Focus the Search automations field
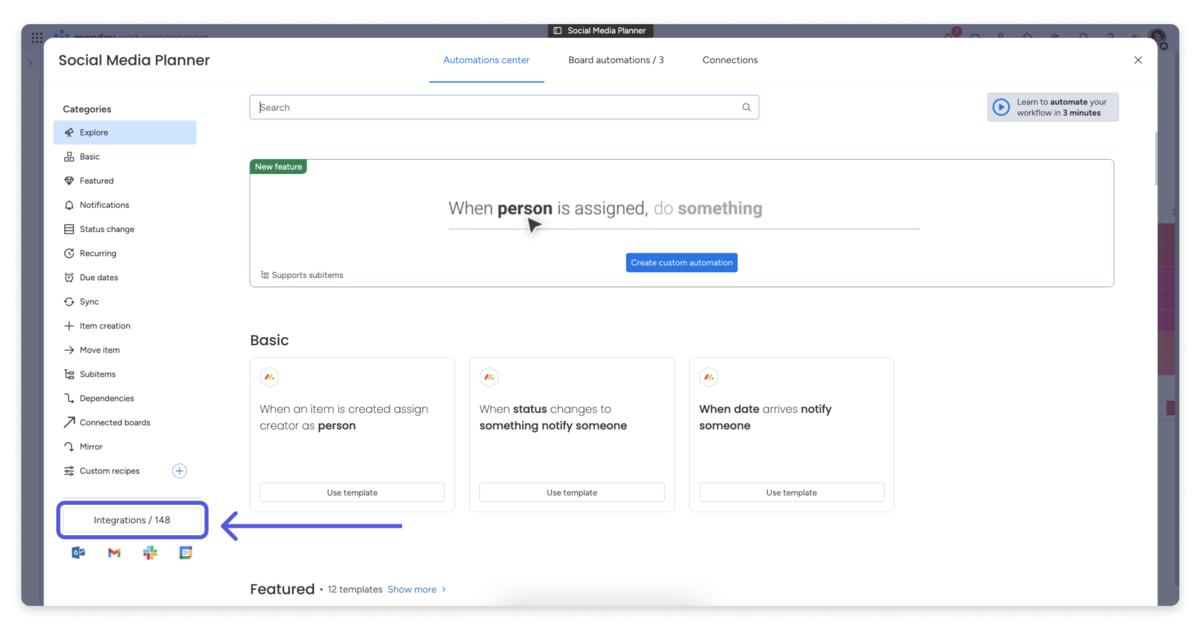Image resolution: width=1200 pixels, height=630 pixels. click(504, 107)
